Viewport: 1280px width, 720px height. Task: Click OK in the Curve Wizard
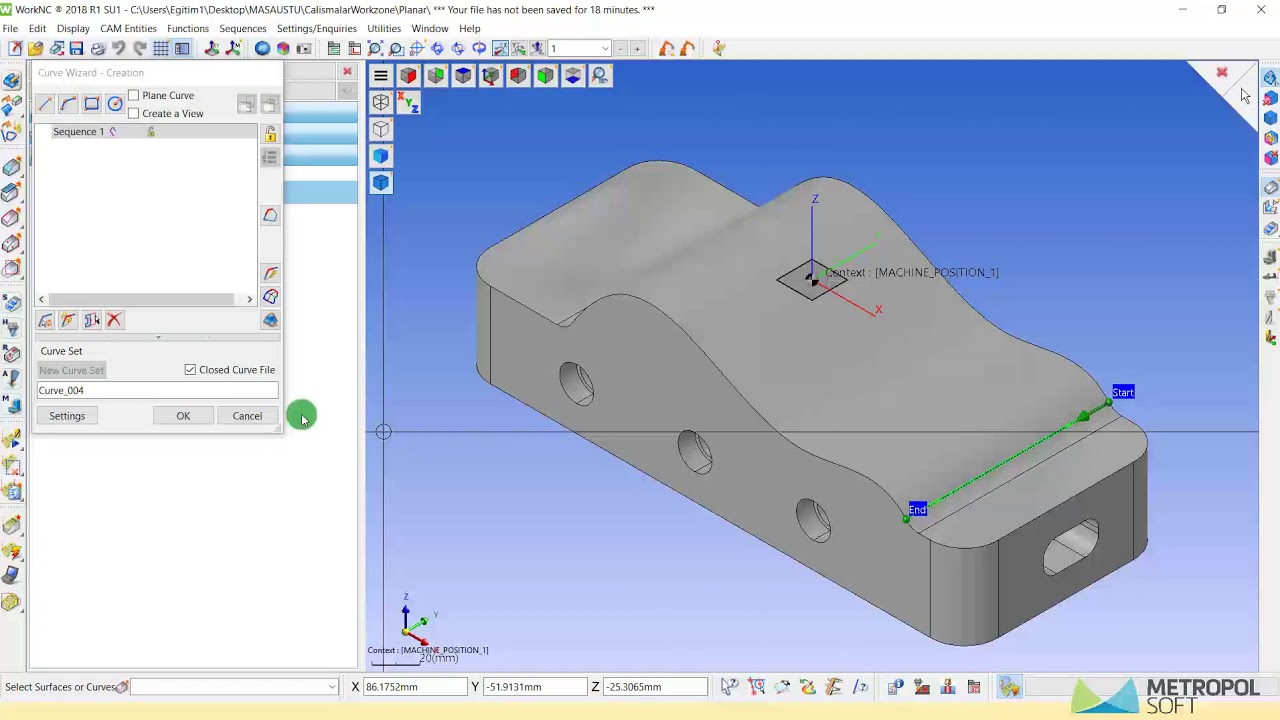183,416
